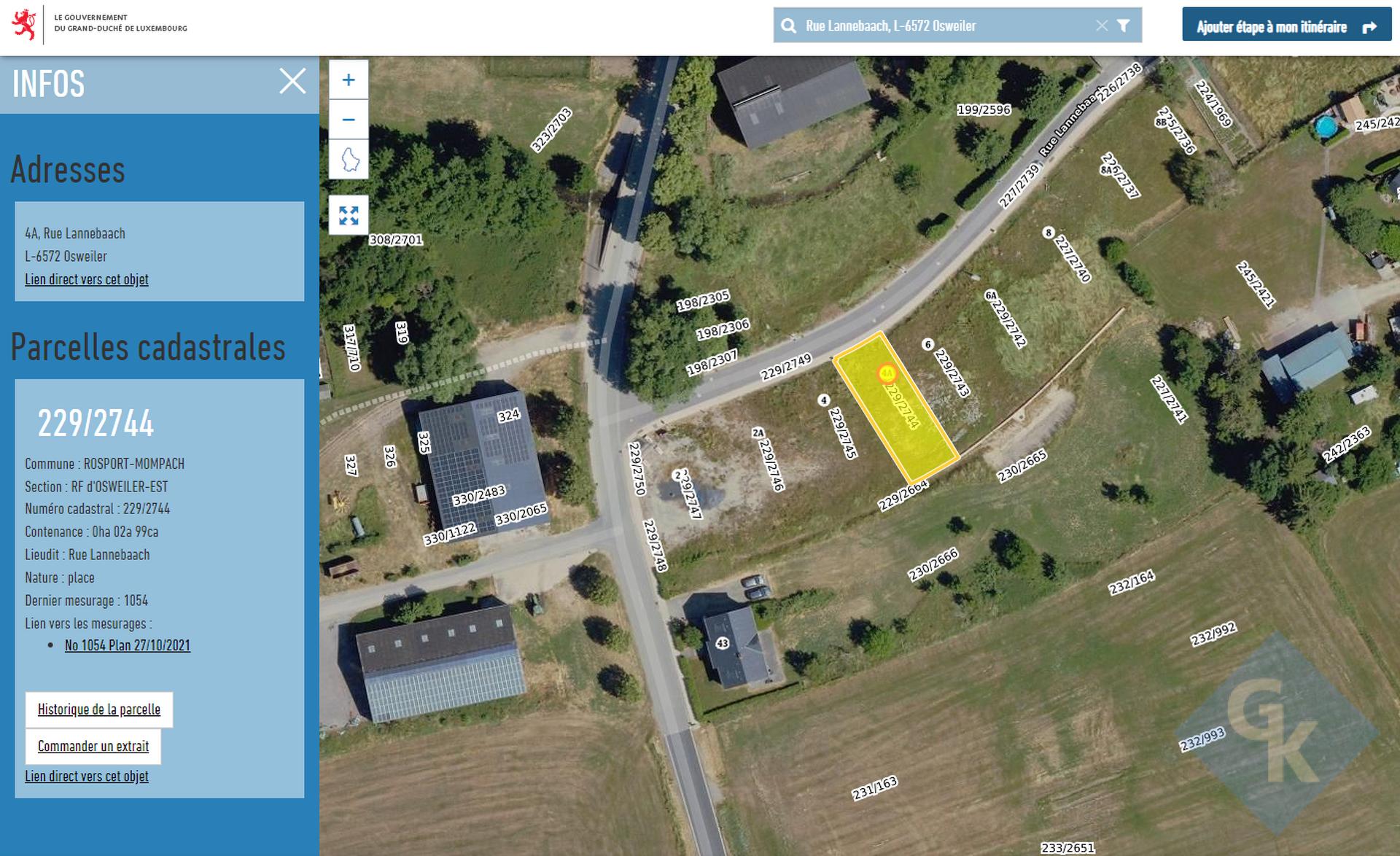Open the No 1054 Plan 27/10/2021 link
1400x856 pixels.
(128, 645)
